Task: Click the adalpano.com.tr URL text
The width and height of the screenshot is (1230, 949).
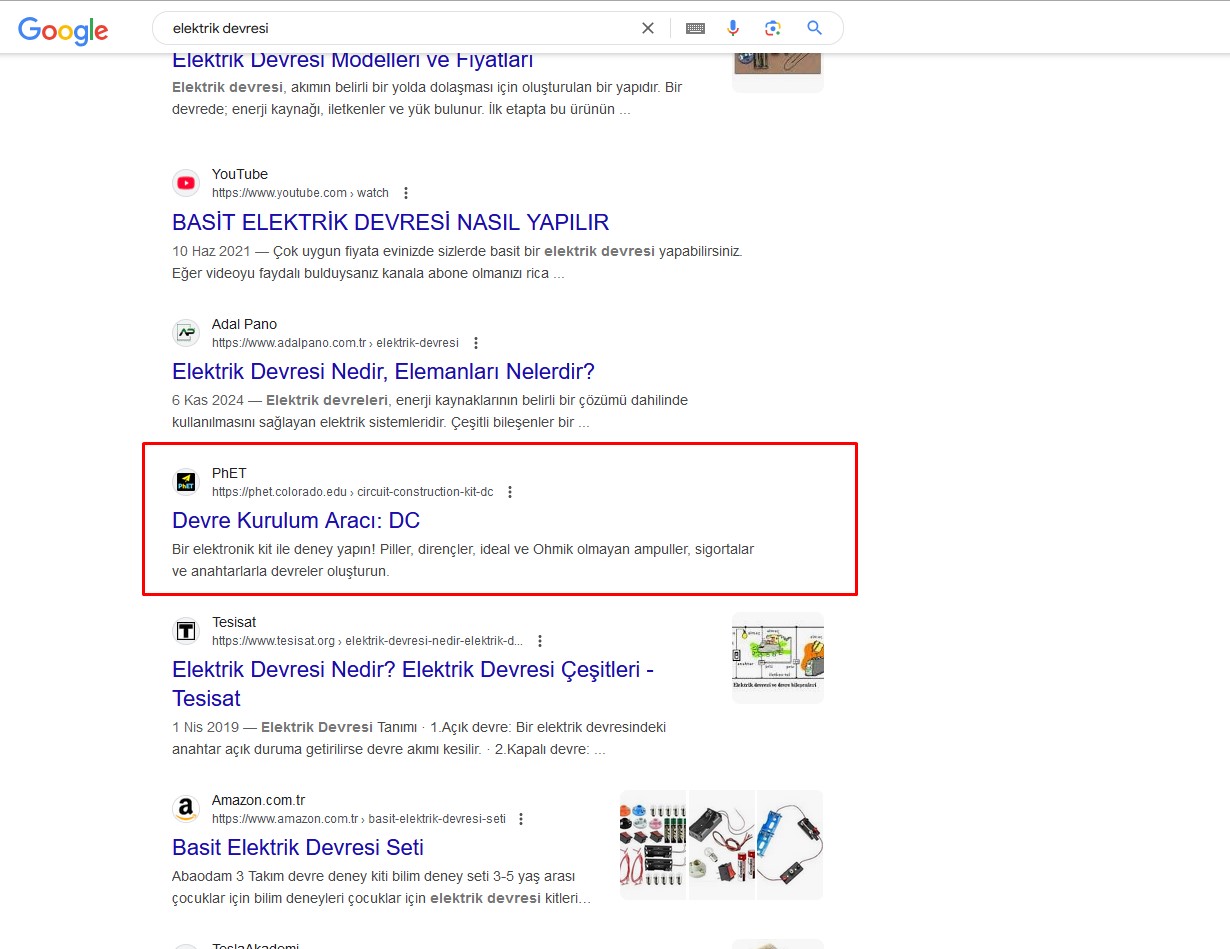Action: click(x=335, y=343)
